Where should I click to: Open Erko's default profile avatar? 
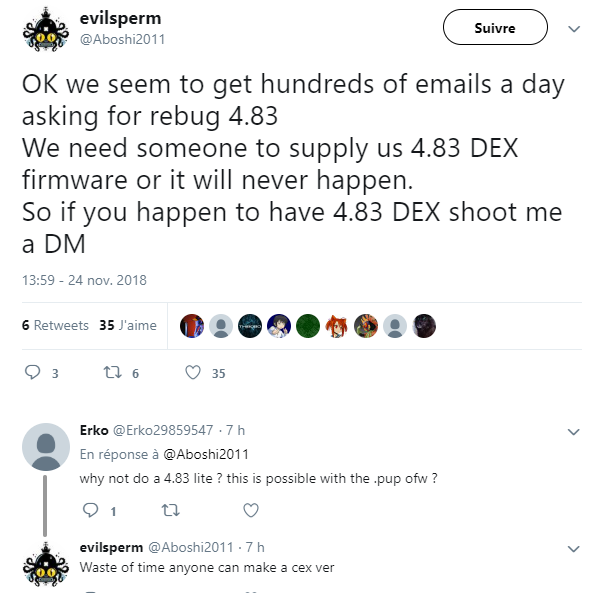coord(46,447)
